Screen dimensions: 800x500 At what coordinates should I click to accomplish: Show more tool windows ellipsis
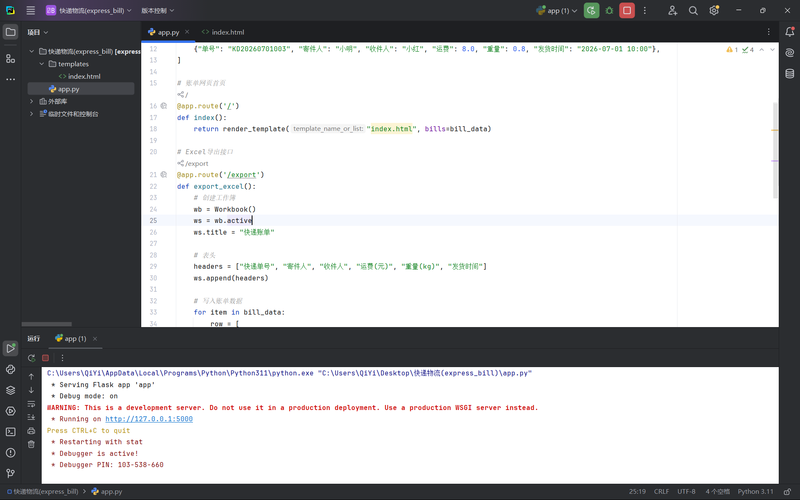click(10, 80)
